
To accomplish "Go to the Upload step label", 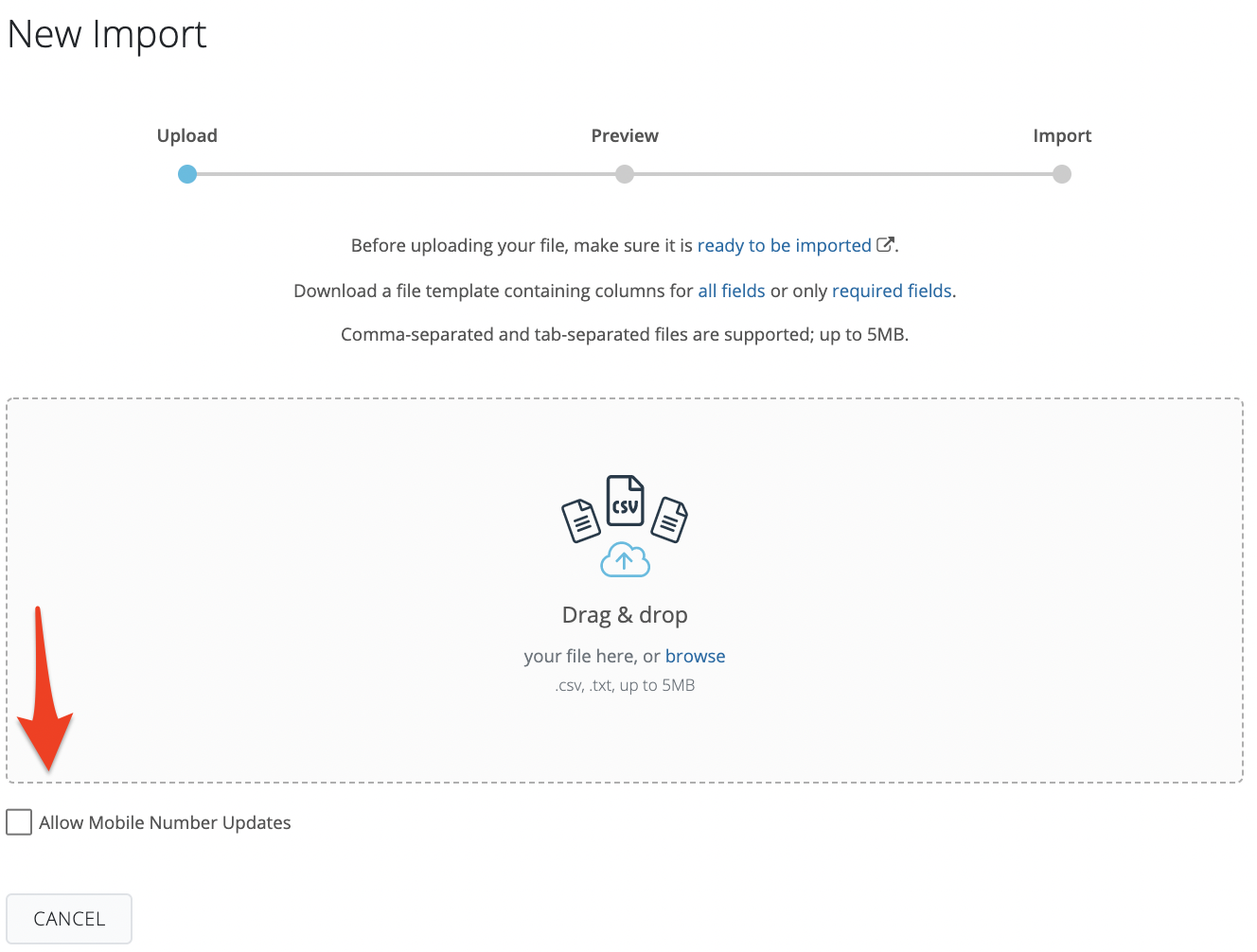I will (187, 135).
